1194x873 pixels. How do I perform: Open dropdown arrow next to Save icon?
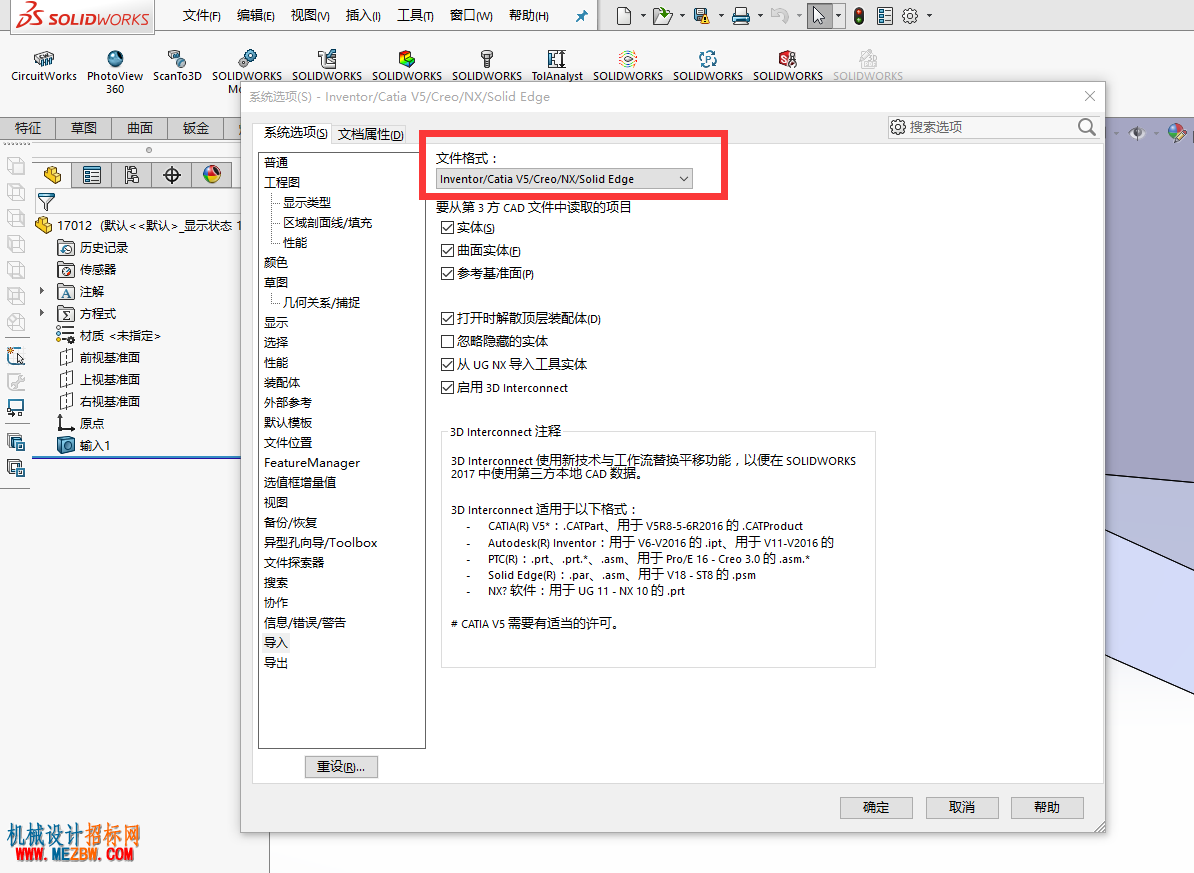(720, 15)
